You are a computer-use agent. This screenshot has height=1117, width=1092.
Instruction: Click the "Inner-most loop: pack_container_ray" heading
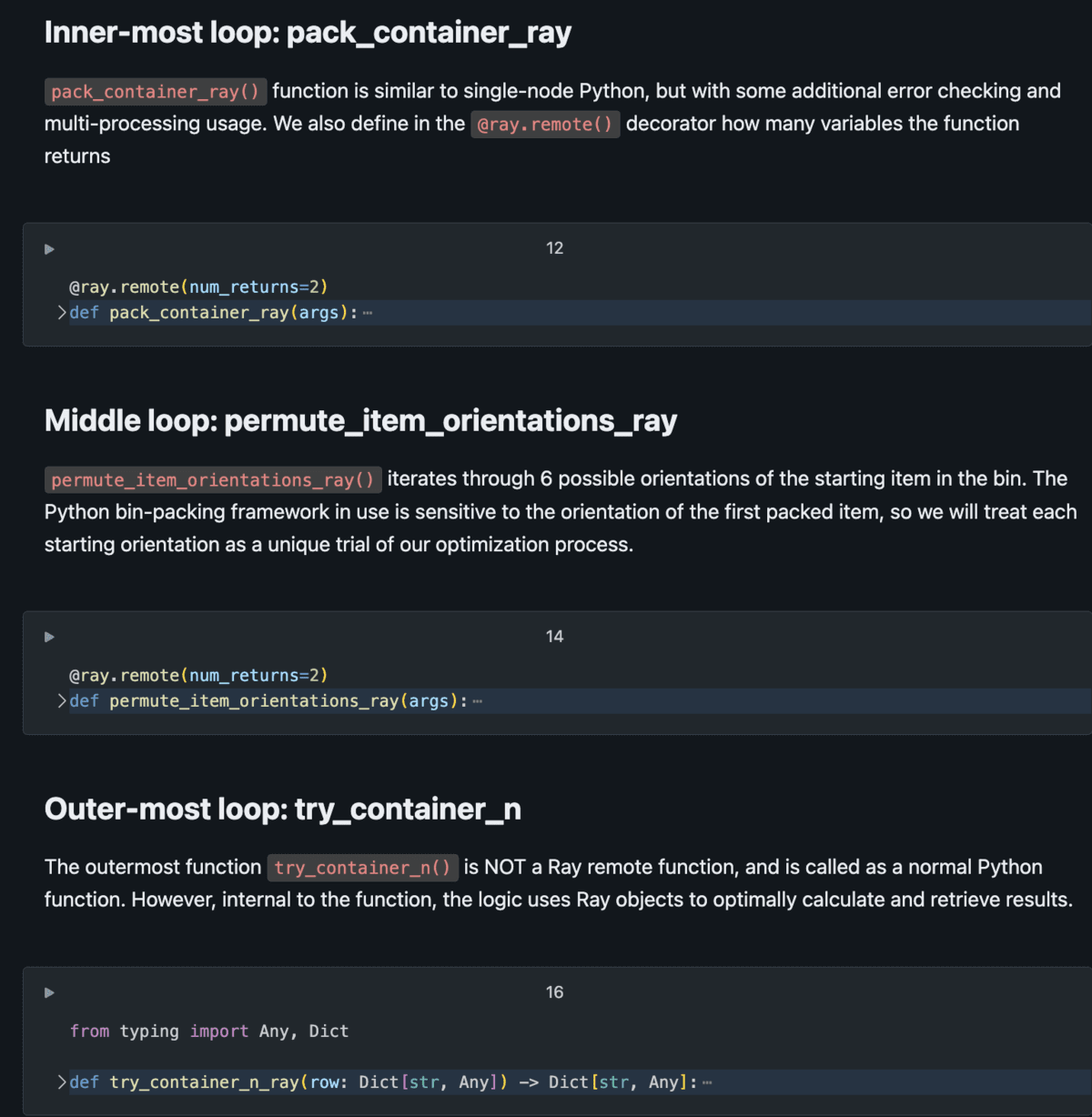pos(308,33)
